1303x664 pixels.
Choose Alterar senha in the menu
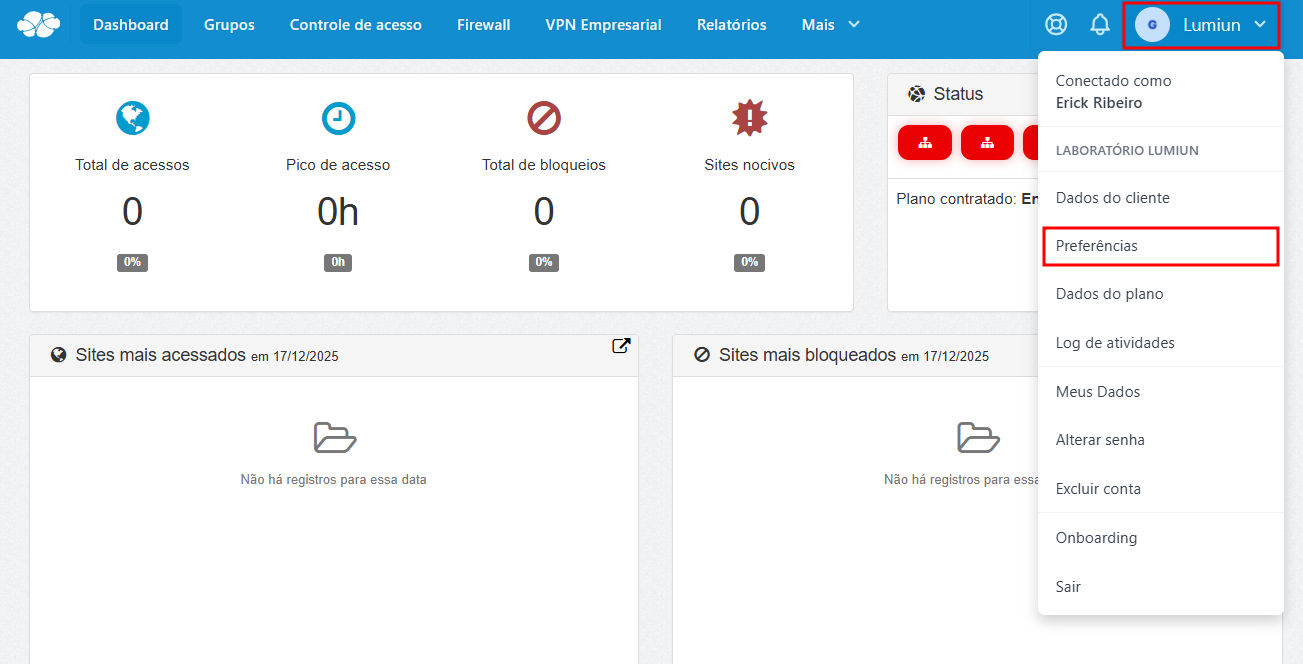coord(1100,440)
